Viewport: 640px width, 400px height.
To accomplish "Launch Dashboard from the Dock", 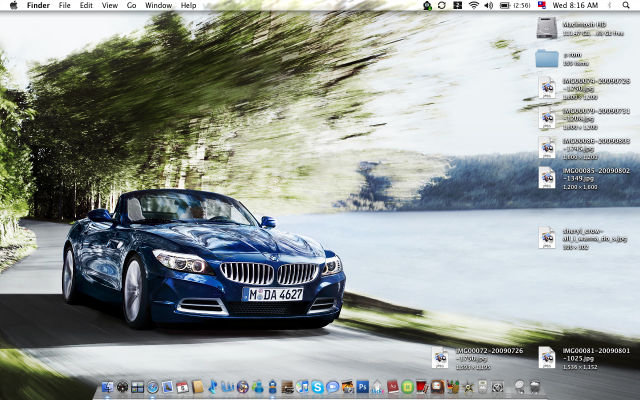I will click(122, 387).
